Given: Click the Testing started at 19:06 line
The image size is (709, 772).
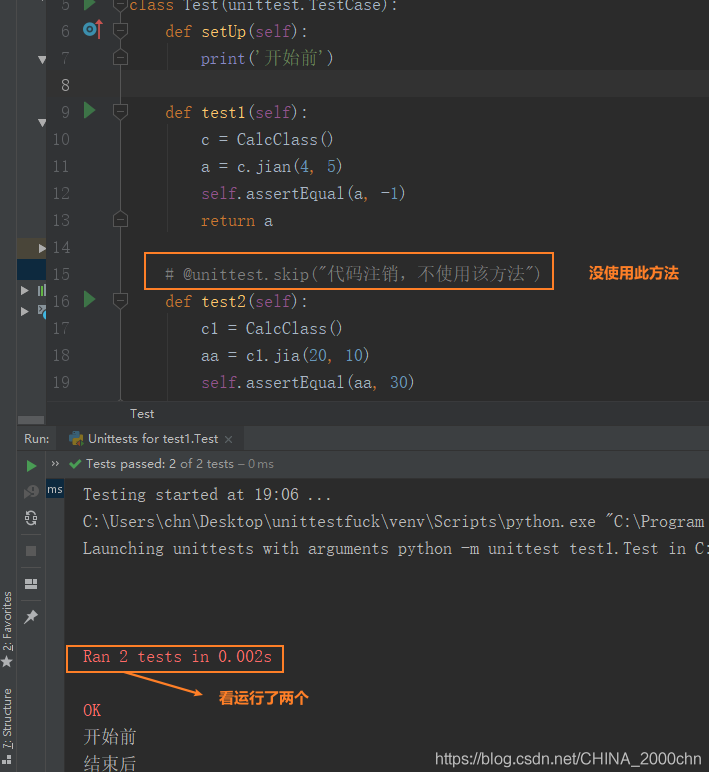Looking at the screenshot, I should 207,494.
